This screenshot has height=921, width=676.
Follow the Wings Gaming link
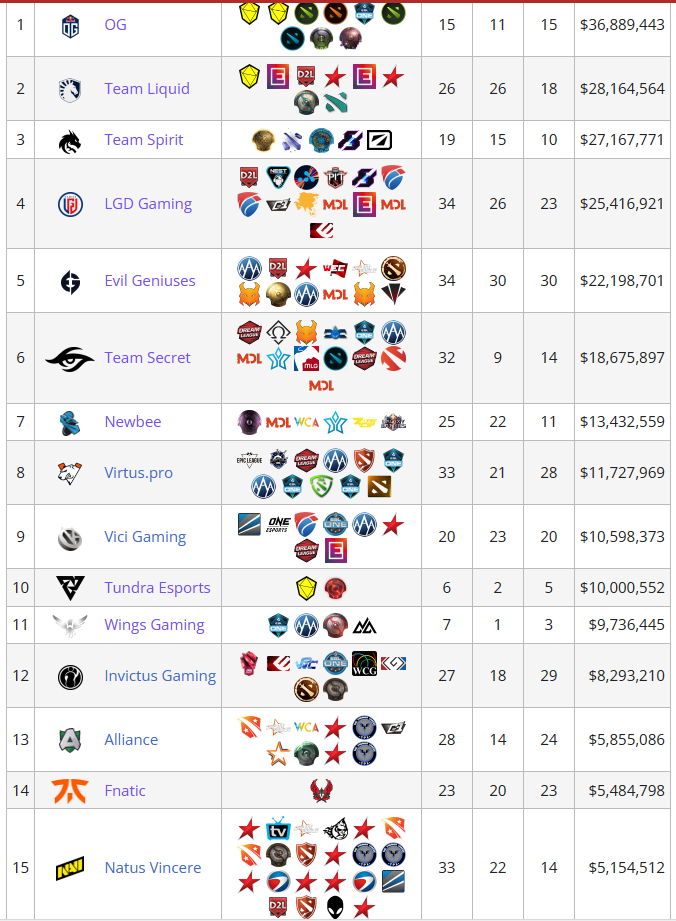[154, 625]
